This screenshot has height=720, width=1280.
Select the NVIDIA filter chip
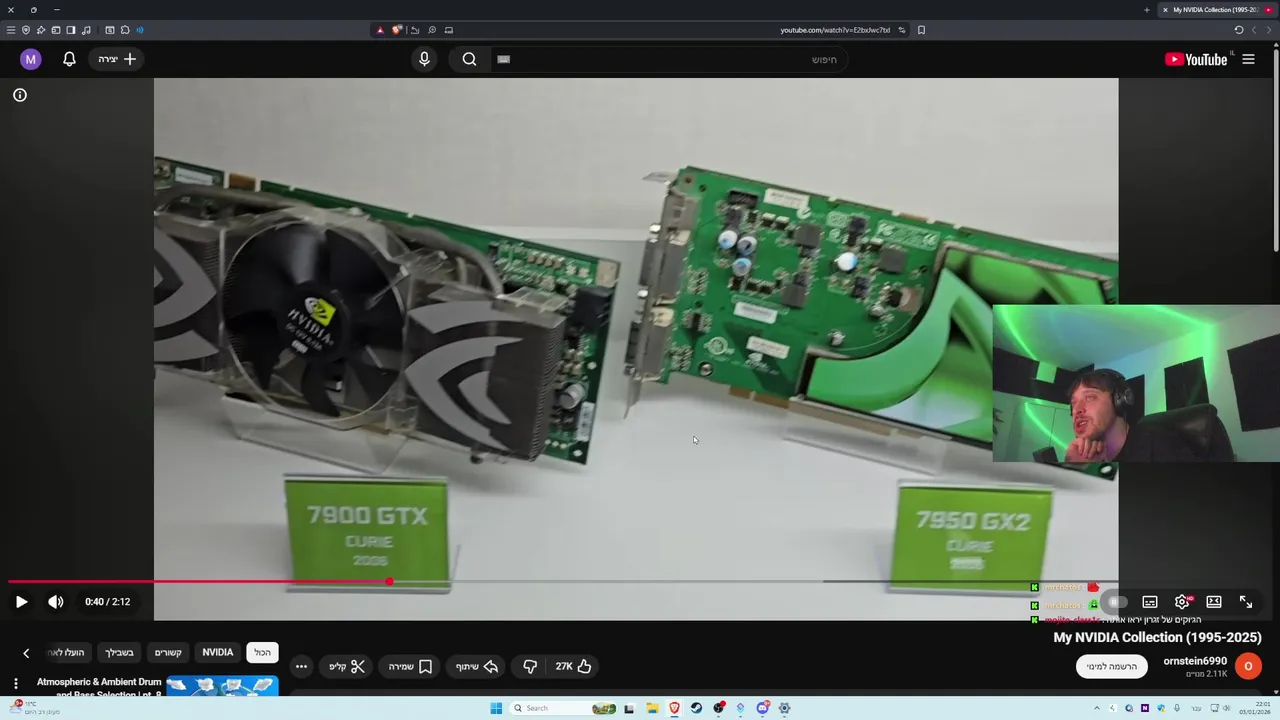pyautogui.click(x=218, y=652)
